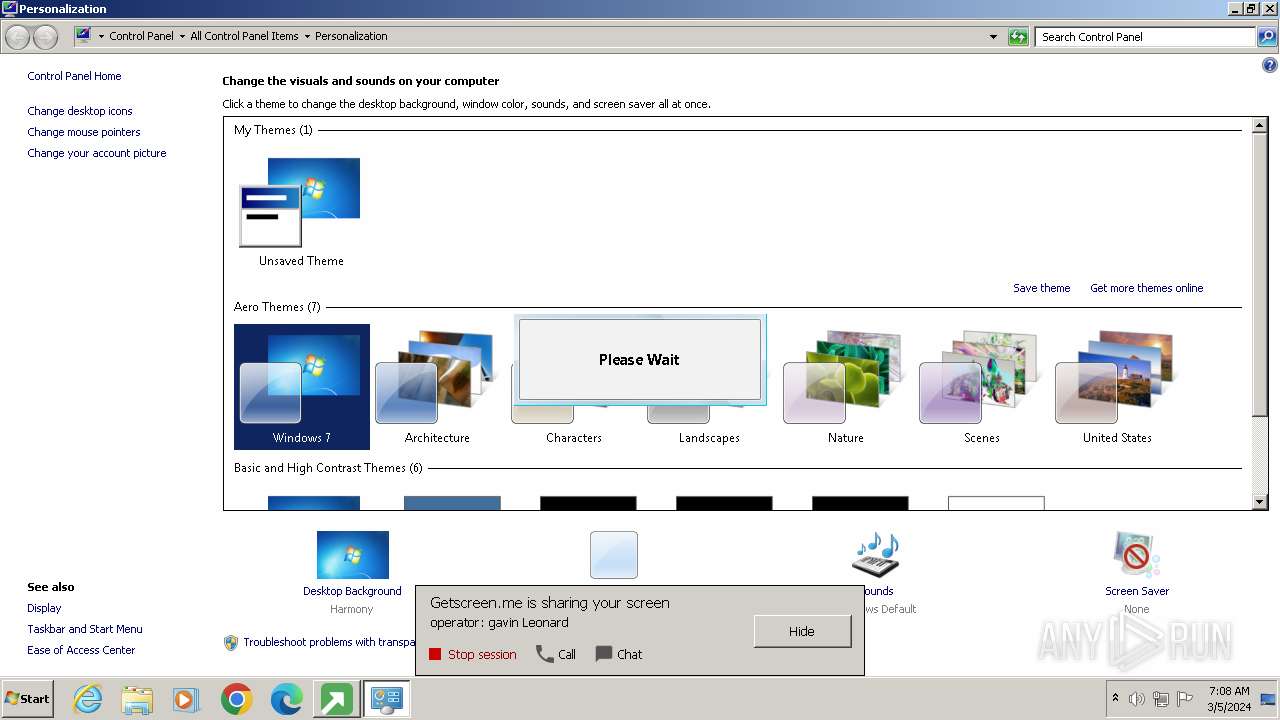Switch to Control Panel taskbar button
Screen dimensions: 1280x720
[x=386, y=699]
